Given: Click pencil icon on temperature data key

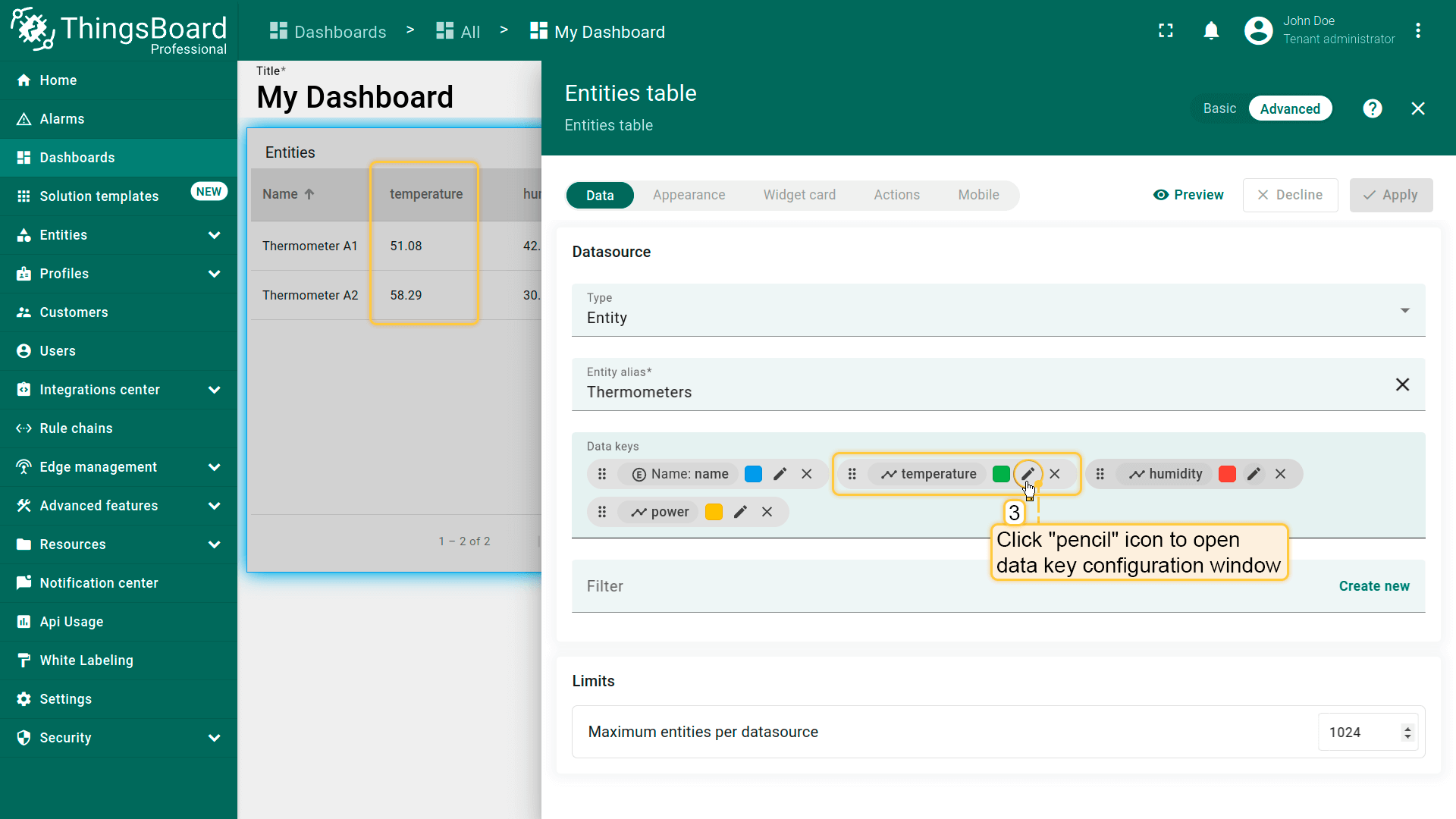Looking at the screenshot, I should [1028, 474].
